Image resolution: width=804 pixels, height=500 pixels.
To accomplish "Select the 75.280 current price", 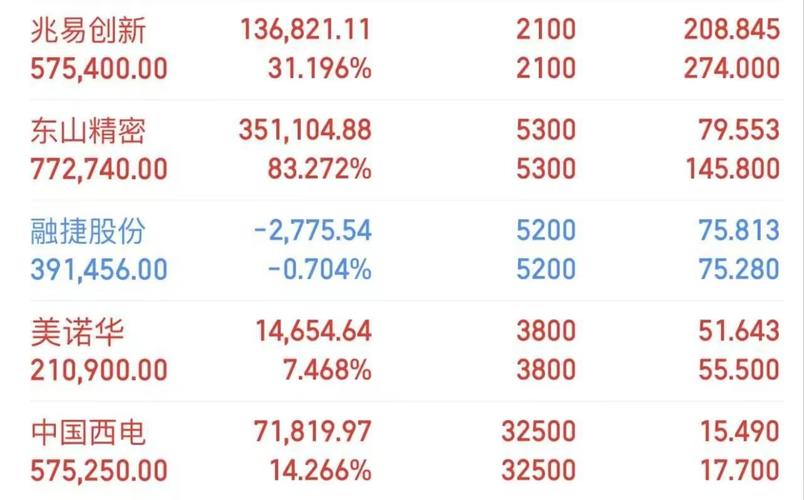I will (738, 270).
